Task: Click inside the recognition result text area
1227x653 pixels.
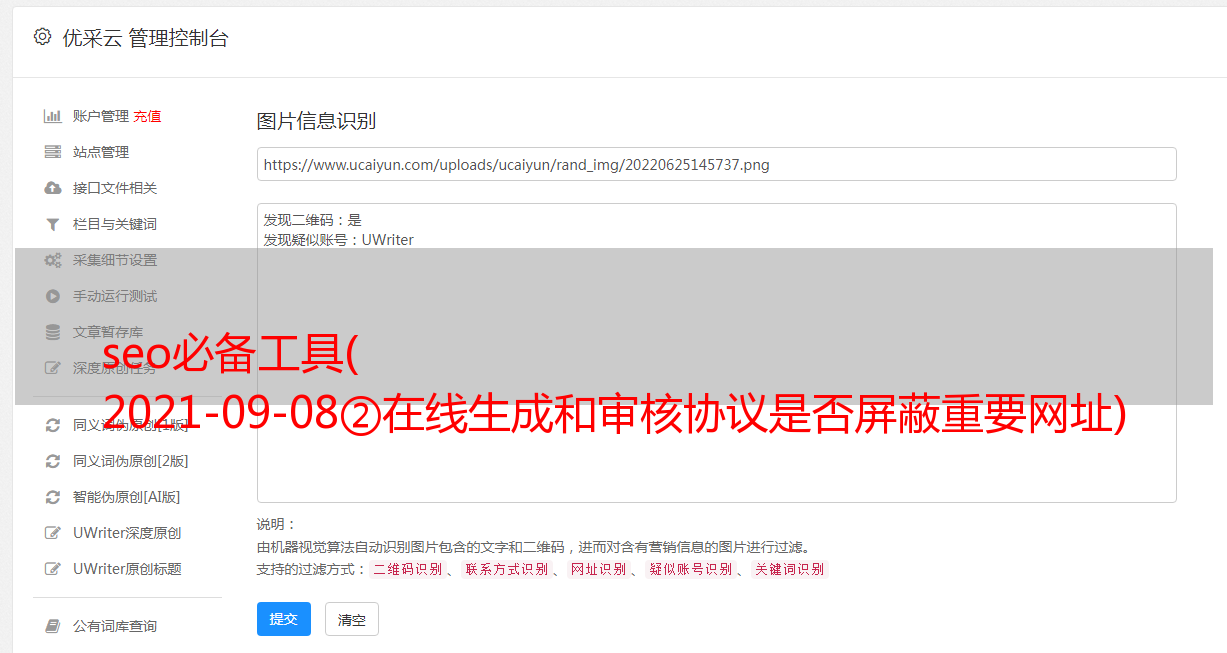Action: click(716, 353)
